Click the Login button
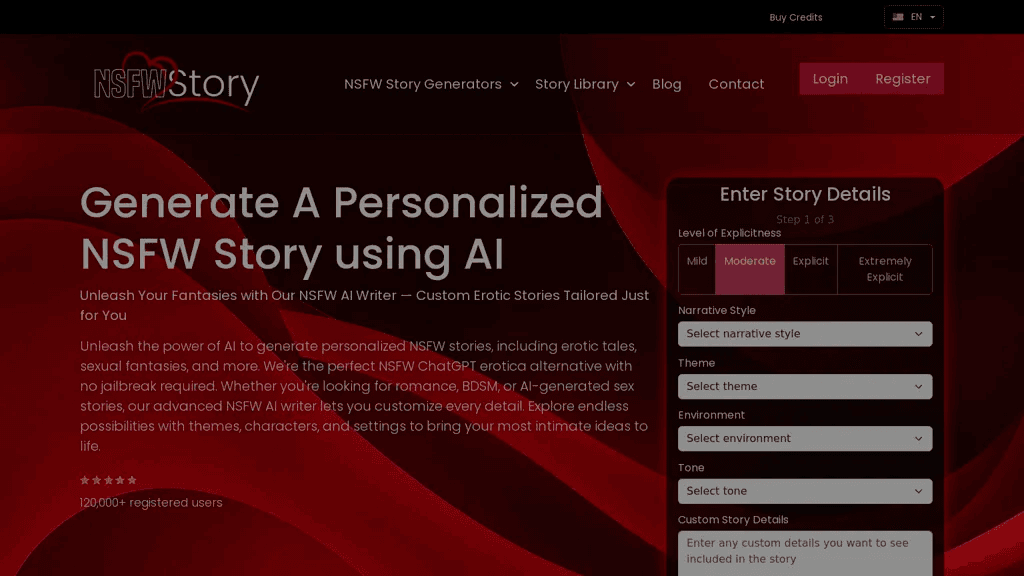 pos(830,79)
